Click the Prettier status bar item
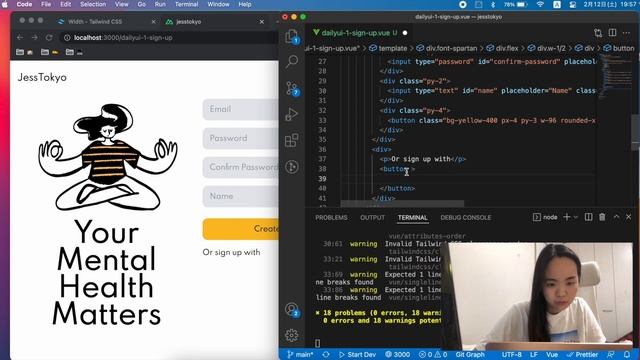Screen dimensions: 640x360 tap(582, 354)
